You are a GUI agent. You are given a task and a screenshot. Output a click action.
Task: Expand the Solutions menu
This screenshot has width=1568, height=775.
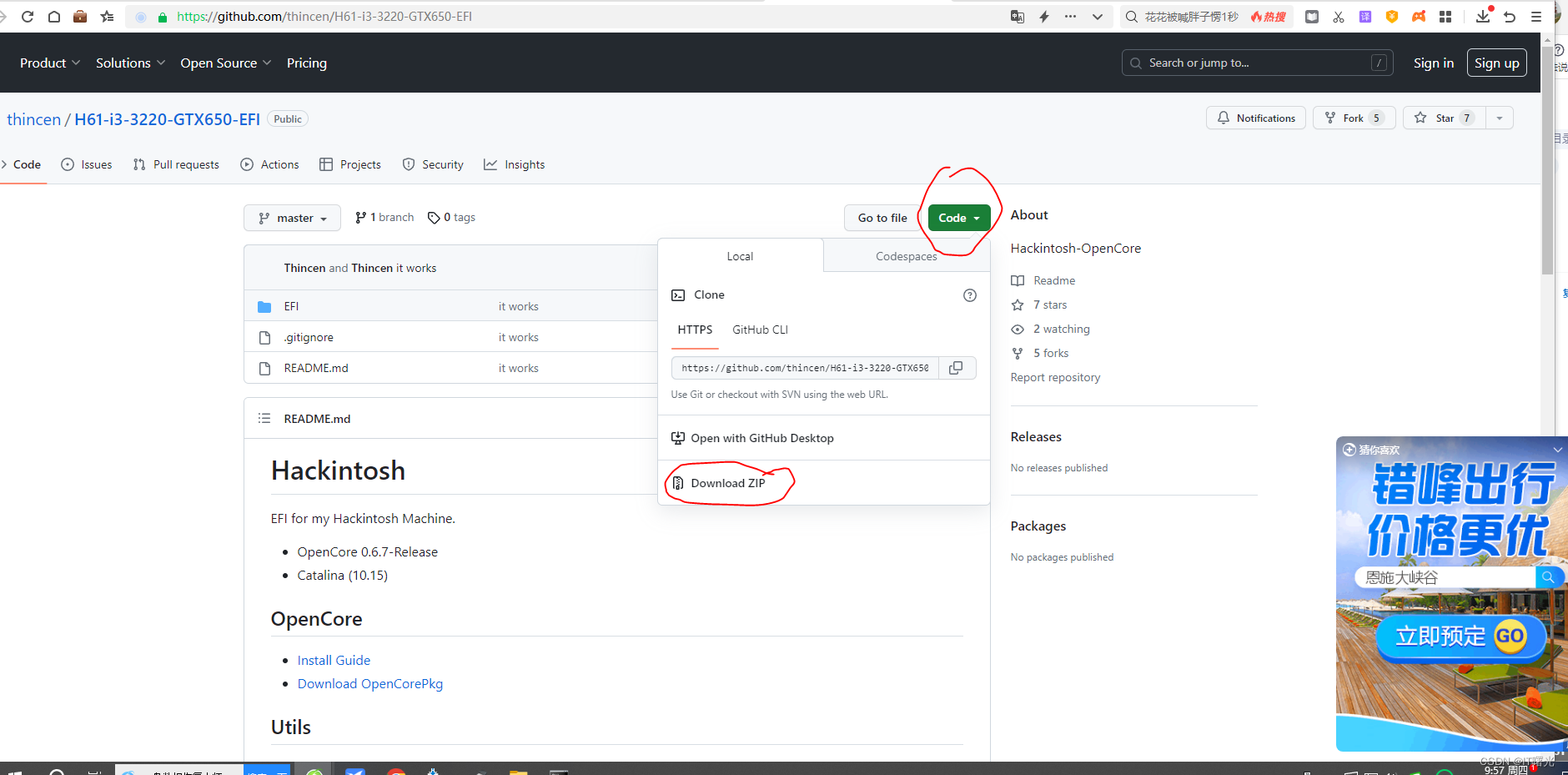pos(131,63)
